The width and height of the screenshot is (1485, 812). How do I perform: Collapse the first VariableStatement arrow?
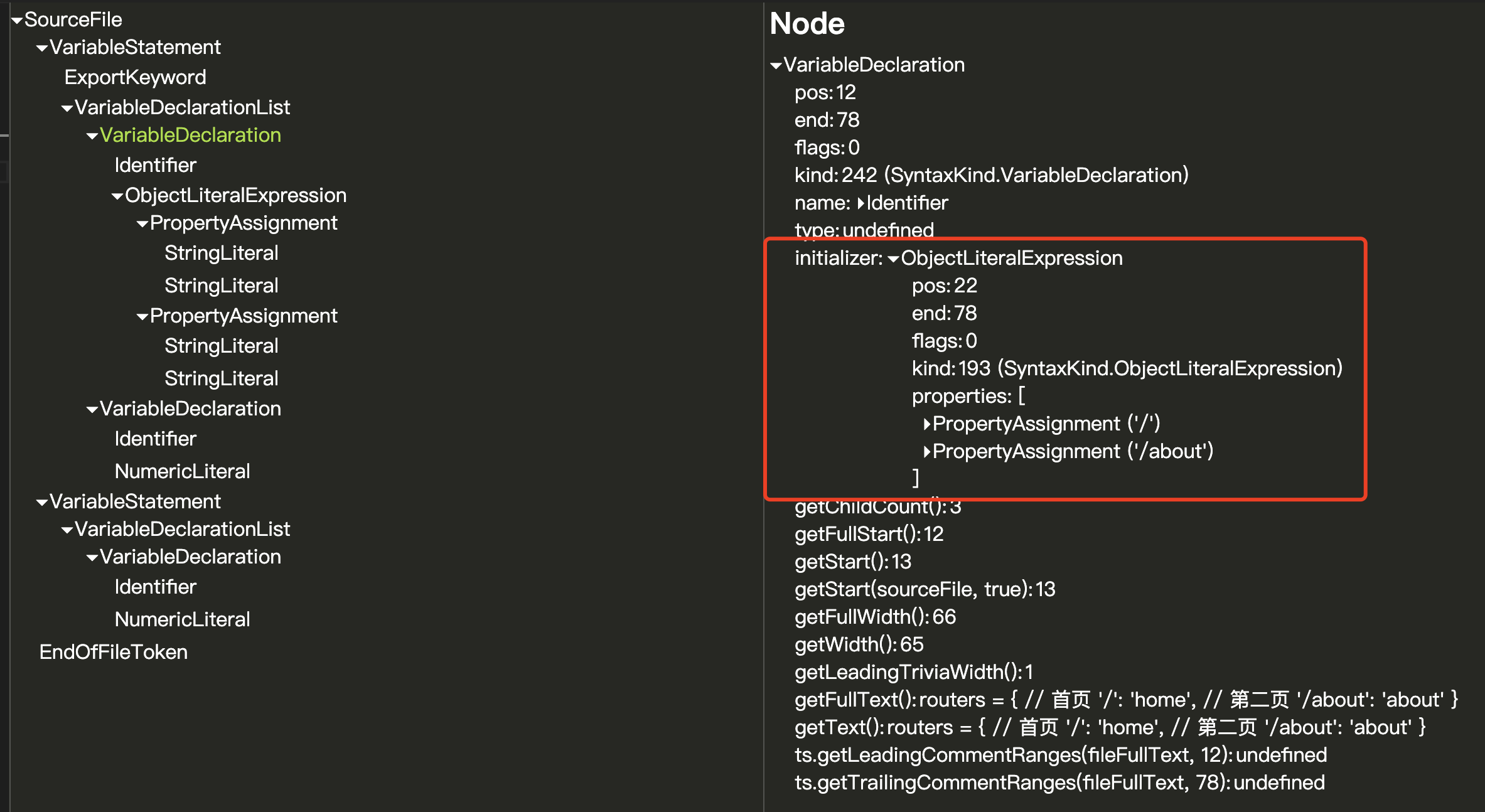(x=42, y=48)
